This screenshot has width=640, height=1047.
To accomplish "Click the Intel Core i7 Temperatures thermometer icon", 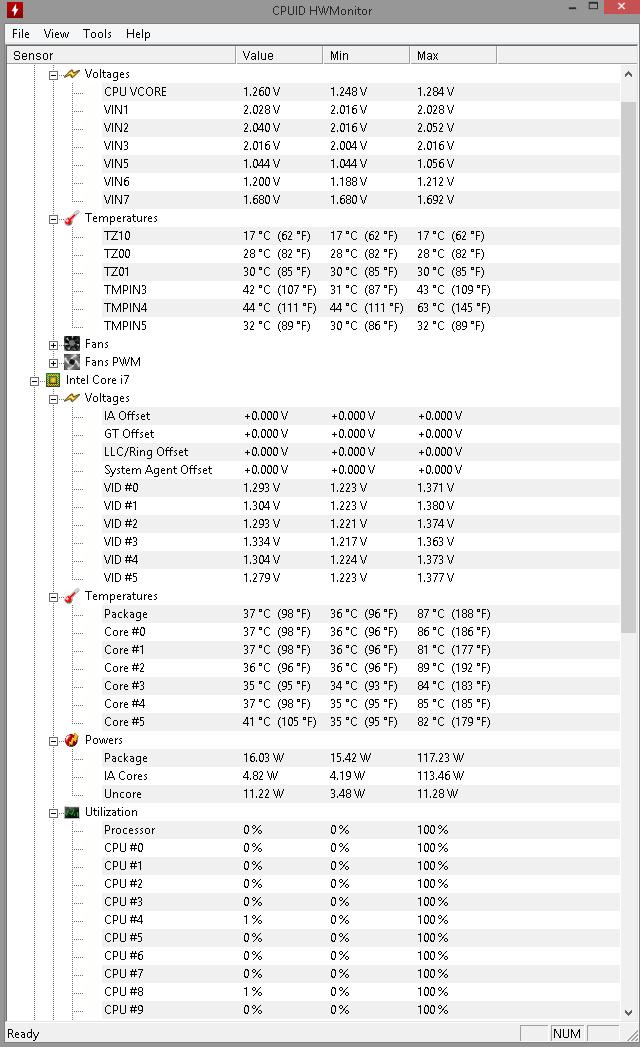I will pos(71,596).
